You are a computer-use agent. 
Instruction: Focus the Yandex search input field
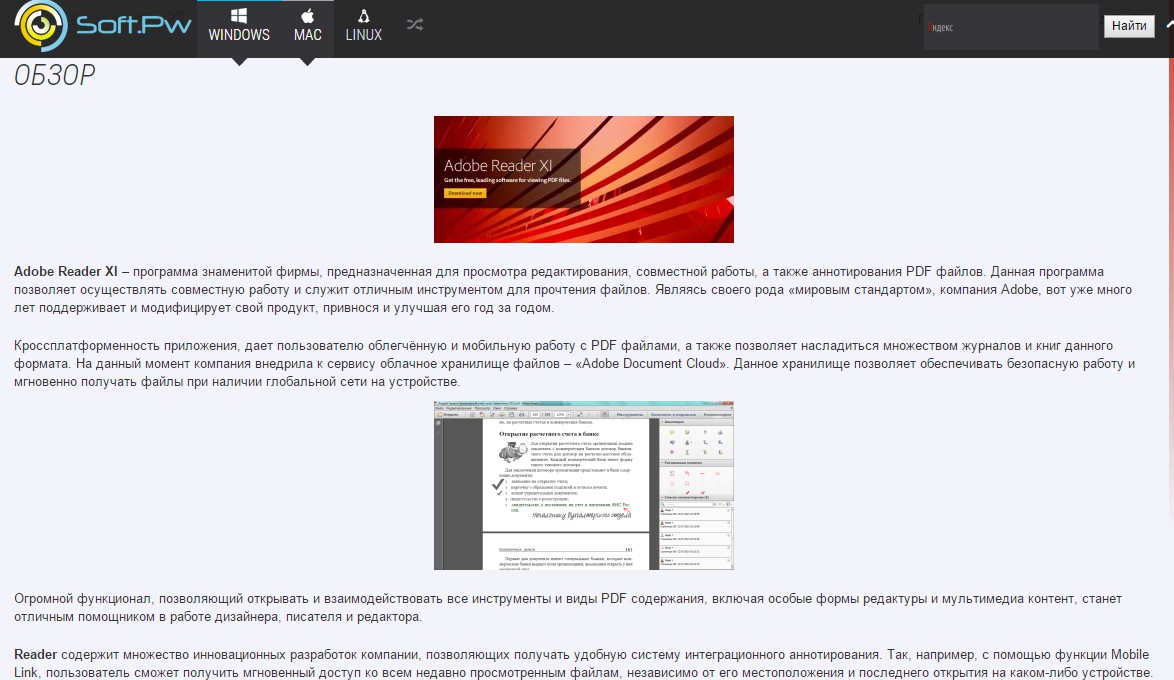tap(1011, 27)
